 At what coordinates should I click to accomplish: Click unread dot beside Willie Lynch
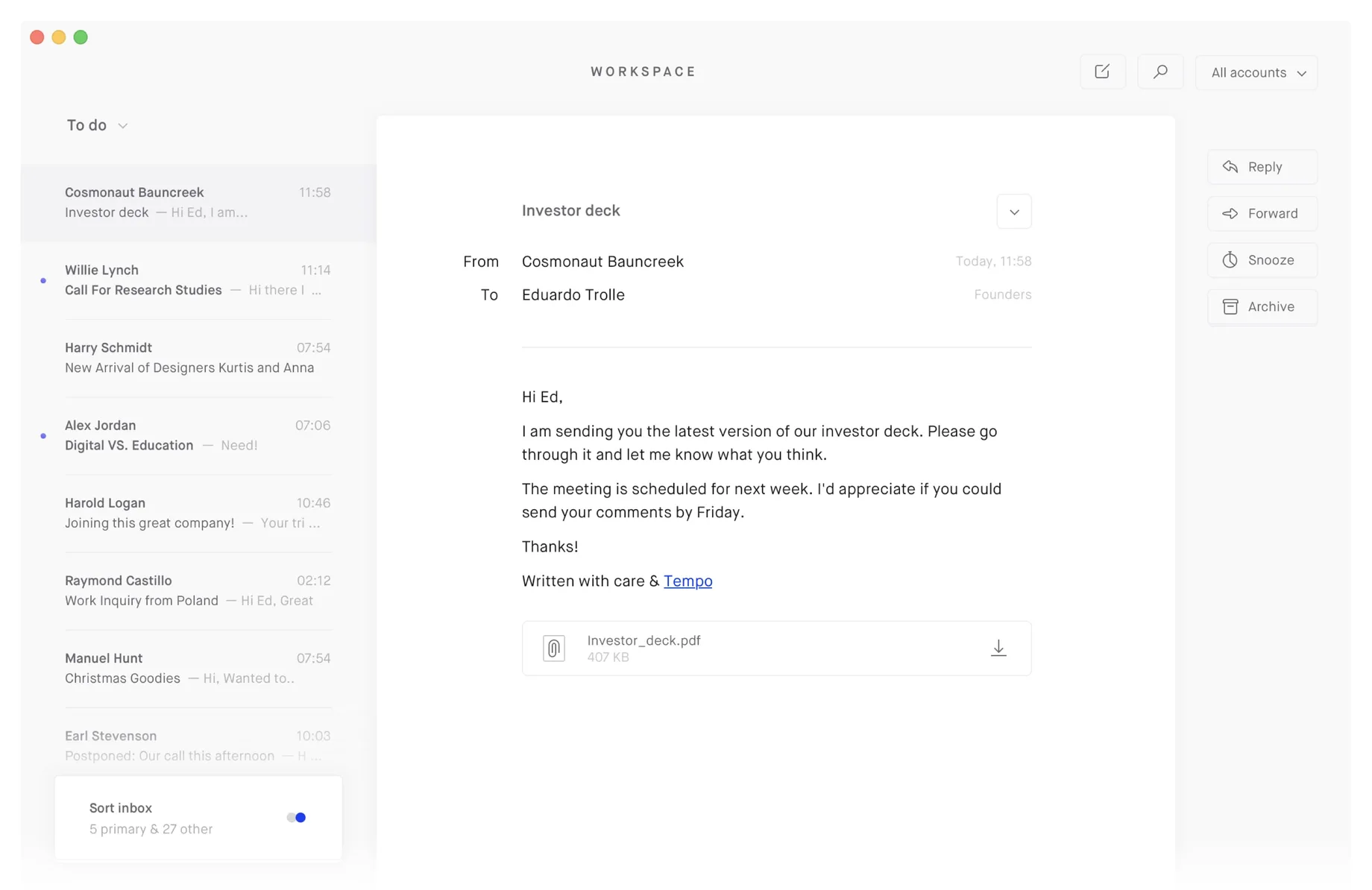click(x=43, y=281)
